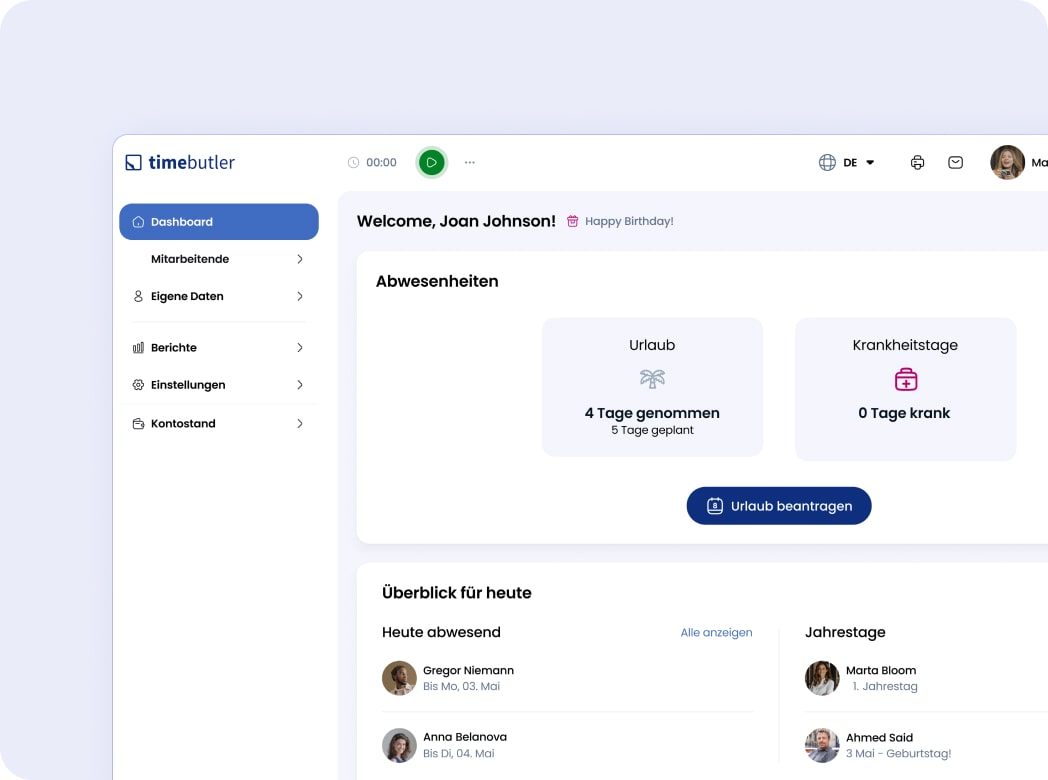Click the printer icon in top bar
The width and height of the screenshot is (1048, 780).
[x=917, y=162]
